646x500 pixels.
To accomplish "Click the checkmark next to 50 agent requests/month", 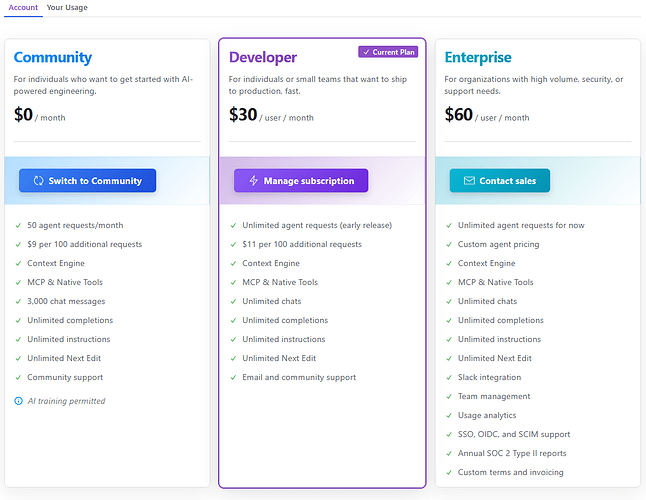I will click(18, 225).
